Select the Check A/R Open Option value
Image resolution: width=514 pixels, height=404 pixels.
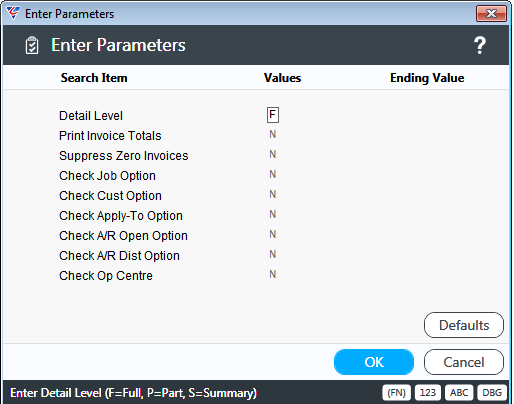(273, 235)
